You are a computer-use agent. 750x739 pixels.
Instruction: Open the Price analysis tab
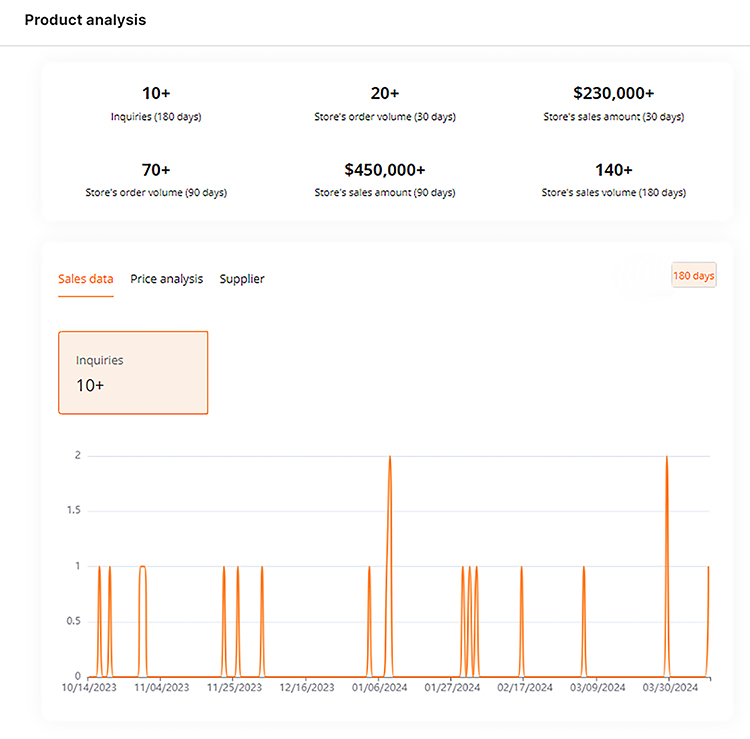click(166, 279)
